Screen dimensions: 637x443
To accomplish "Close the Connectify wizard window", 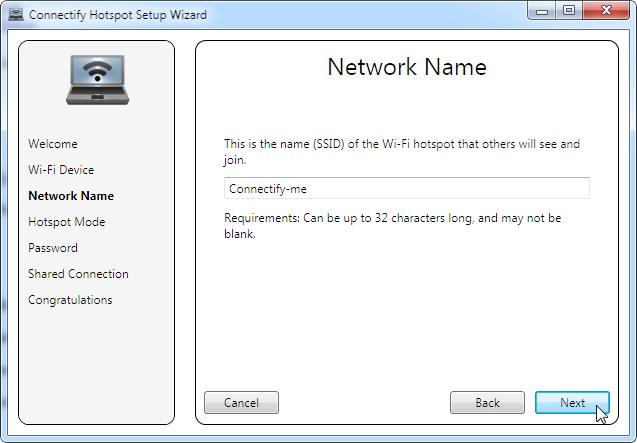I will (606, 10).
